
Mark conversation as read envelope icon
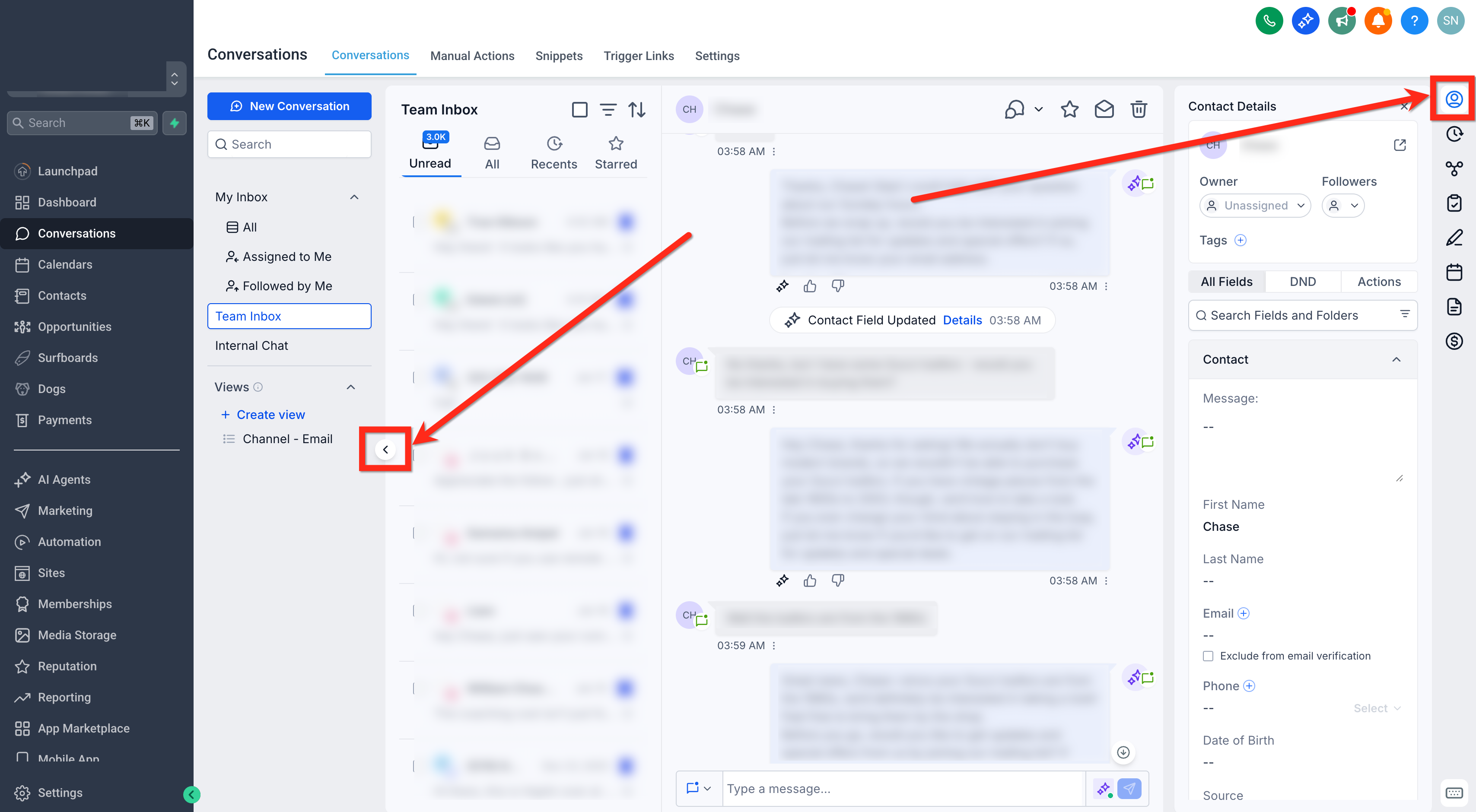point(1104,109)
